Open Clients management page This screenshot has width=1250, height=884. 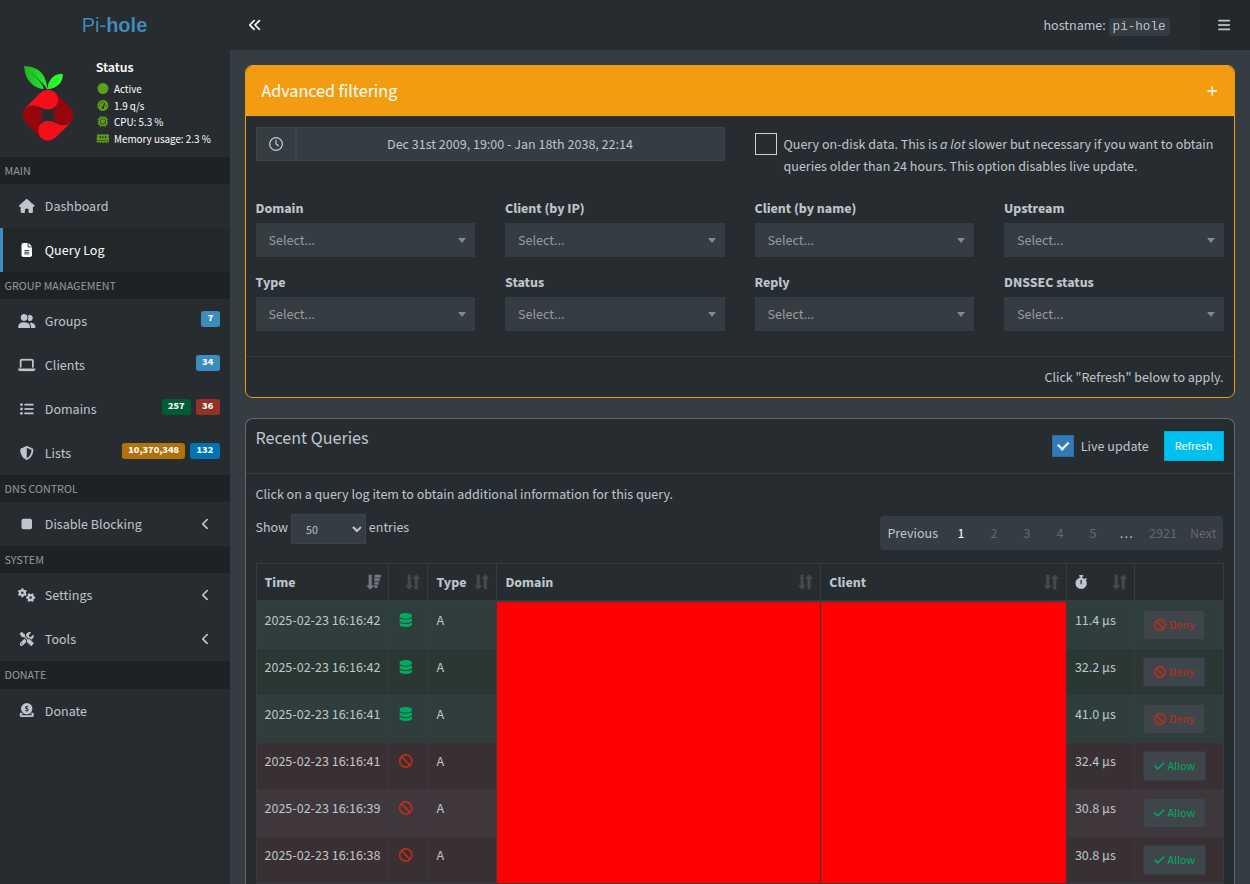click(x=115, y=365)
